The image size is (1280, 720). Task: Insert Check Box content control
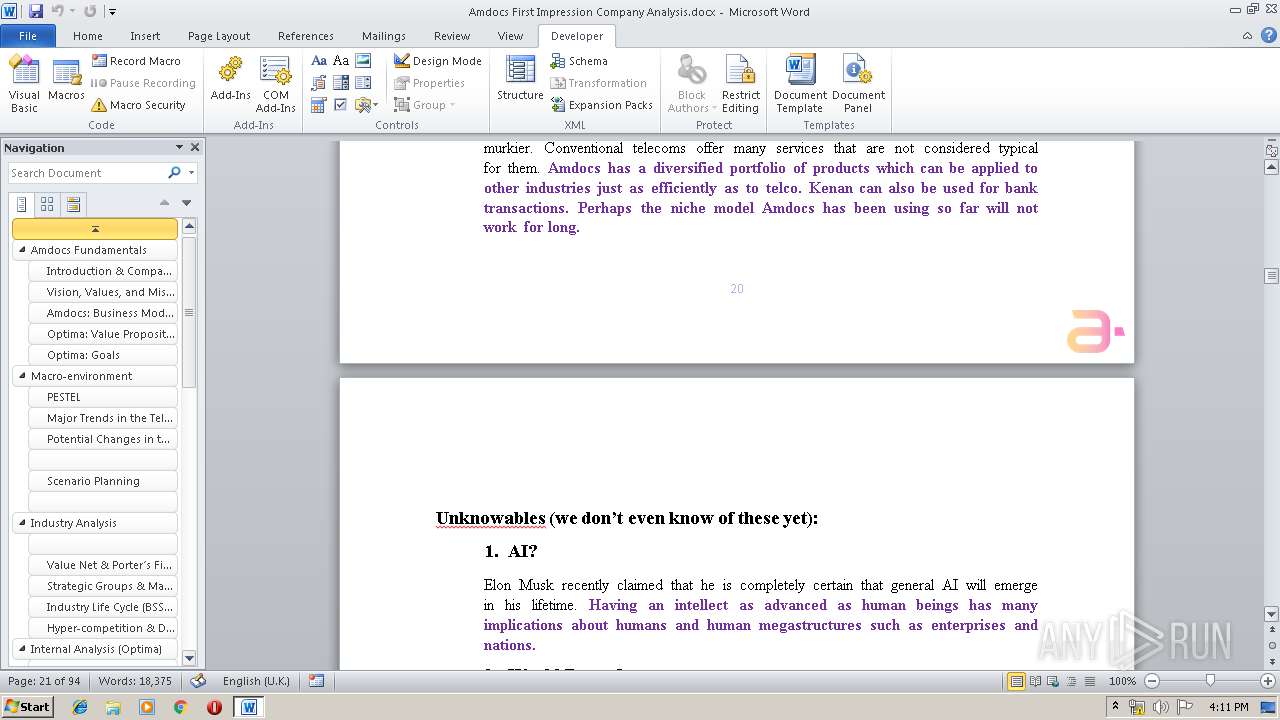(x=341, y=105)
